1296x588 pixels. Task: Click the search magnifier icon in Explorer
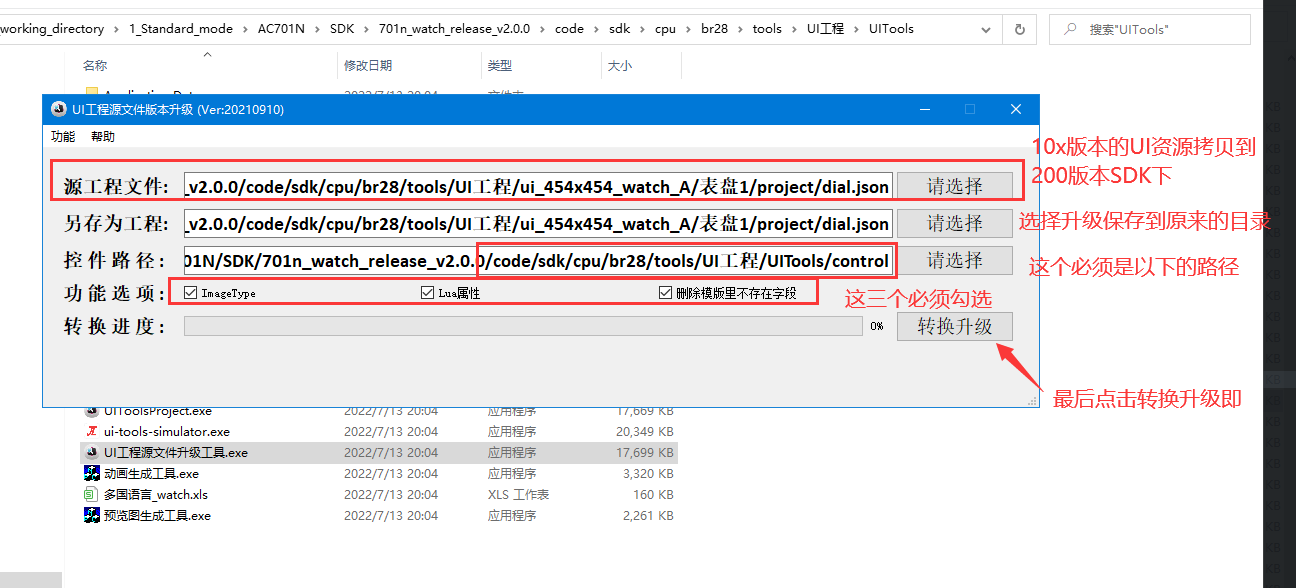[1070, 30]
